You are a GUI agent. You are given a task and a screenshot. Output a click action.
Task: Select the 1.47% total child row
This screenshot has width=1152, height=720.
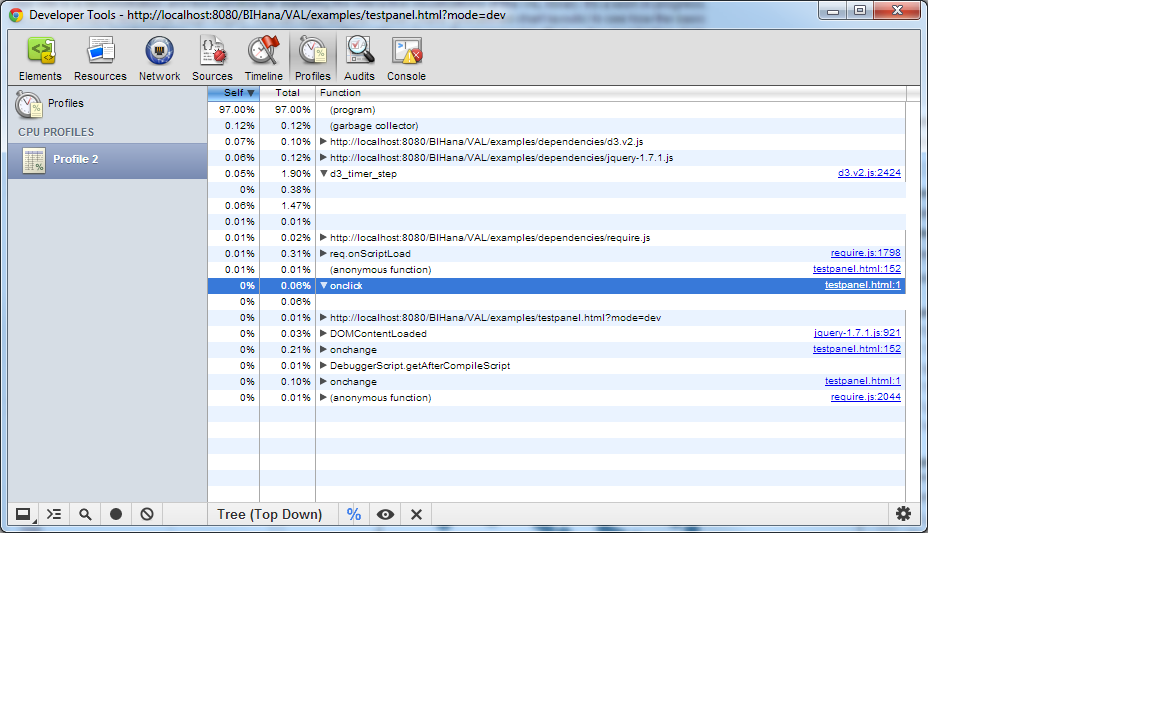pyautogui.click(x=556, y=206)
